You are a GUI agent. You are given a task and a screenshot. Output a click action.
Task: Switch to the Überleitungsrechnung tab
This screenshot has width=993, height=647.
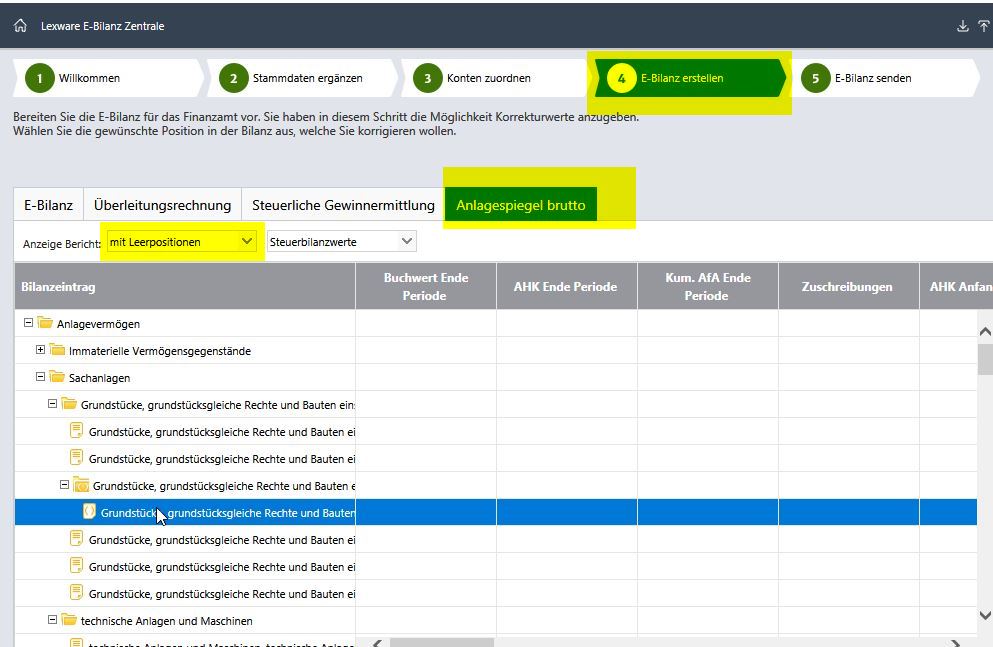163,205
